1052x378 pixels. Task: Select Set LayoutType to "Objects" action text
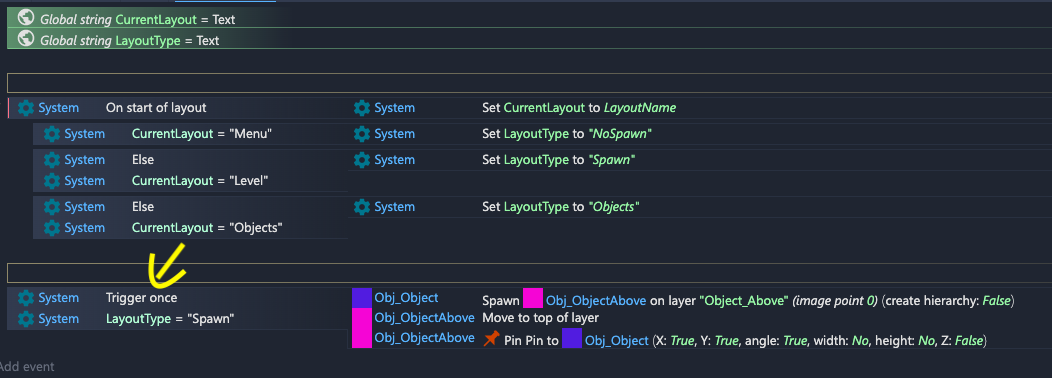click(x=561, y=207)
